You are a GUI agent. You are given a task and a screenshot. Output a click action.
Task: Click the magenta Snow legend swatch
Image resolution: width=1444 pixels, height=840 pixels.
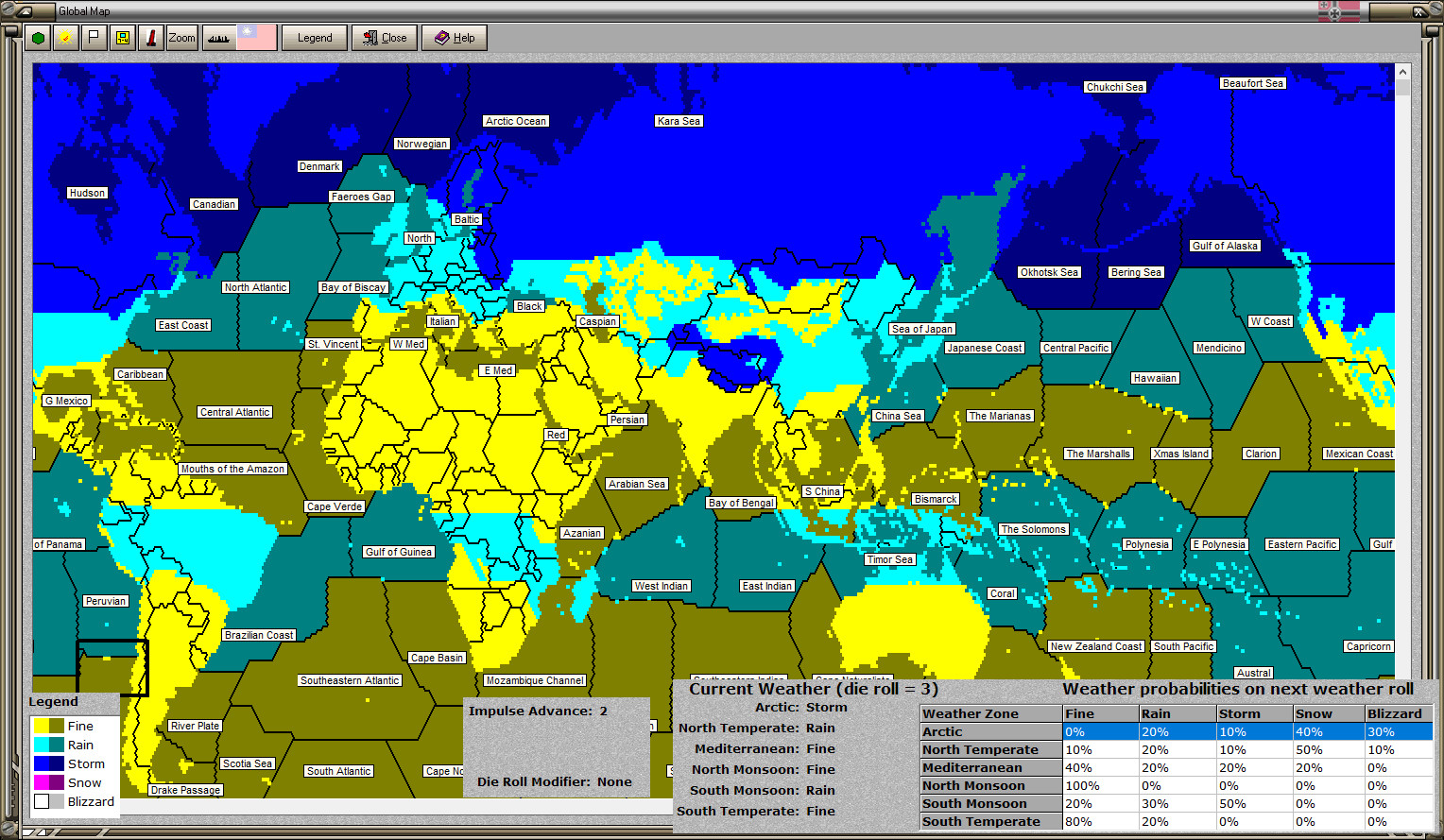coord(42,782)
